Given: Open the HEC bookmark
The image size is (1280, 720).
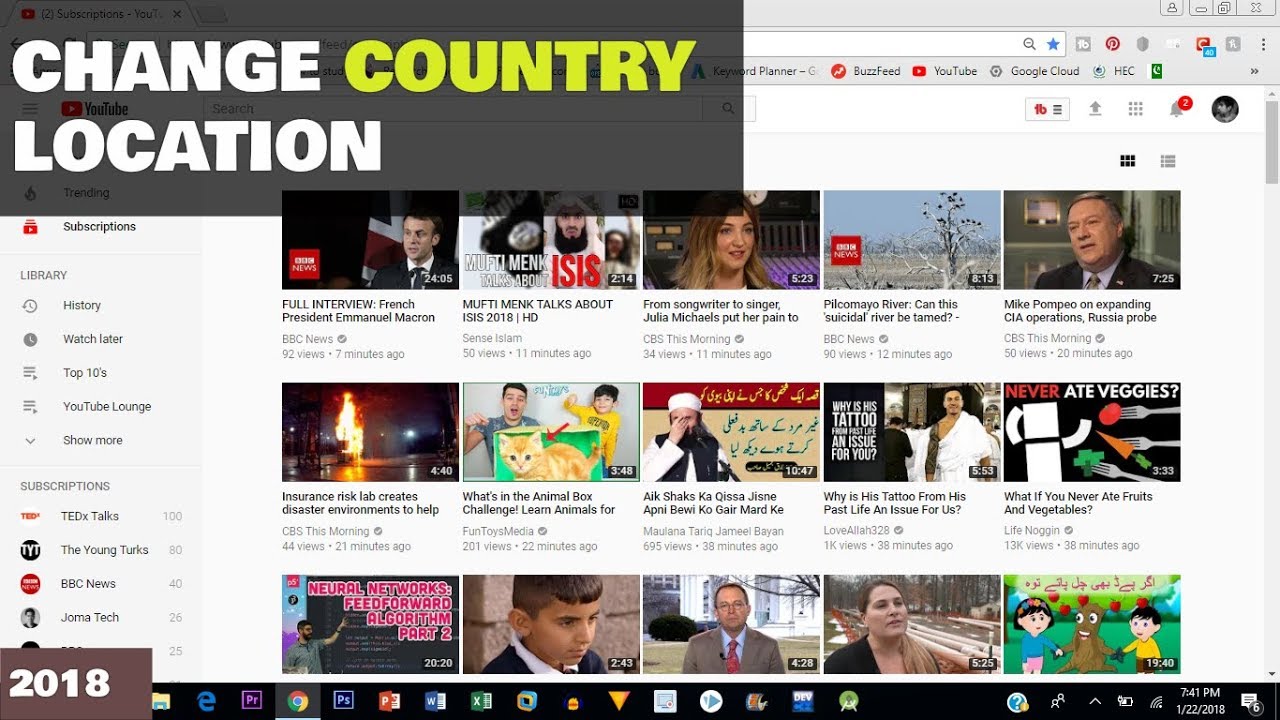Looking at the screenshot, I should tap(1114, 71).
